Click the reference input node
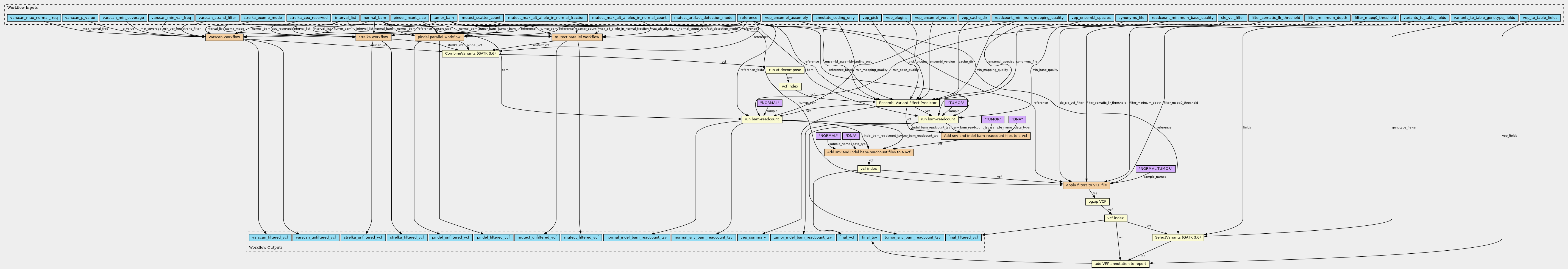This screenshot has height=269, width=1568. point(748,18)
